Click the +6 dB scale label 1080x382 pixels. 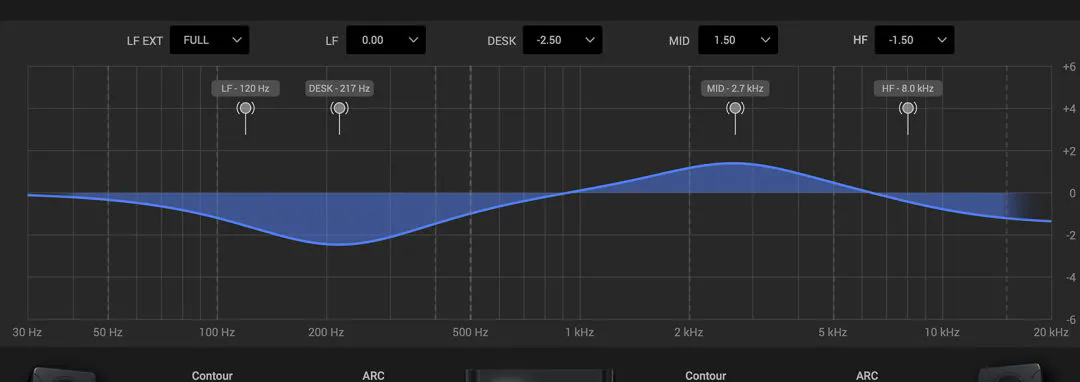click(1068, 67)
